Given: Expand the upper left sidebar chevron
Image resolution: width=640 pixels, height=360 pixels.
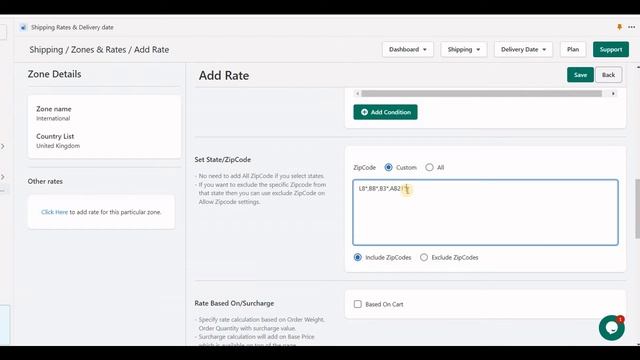Looking at the screenshot, I should click(3, 146).
